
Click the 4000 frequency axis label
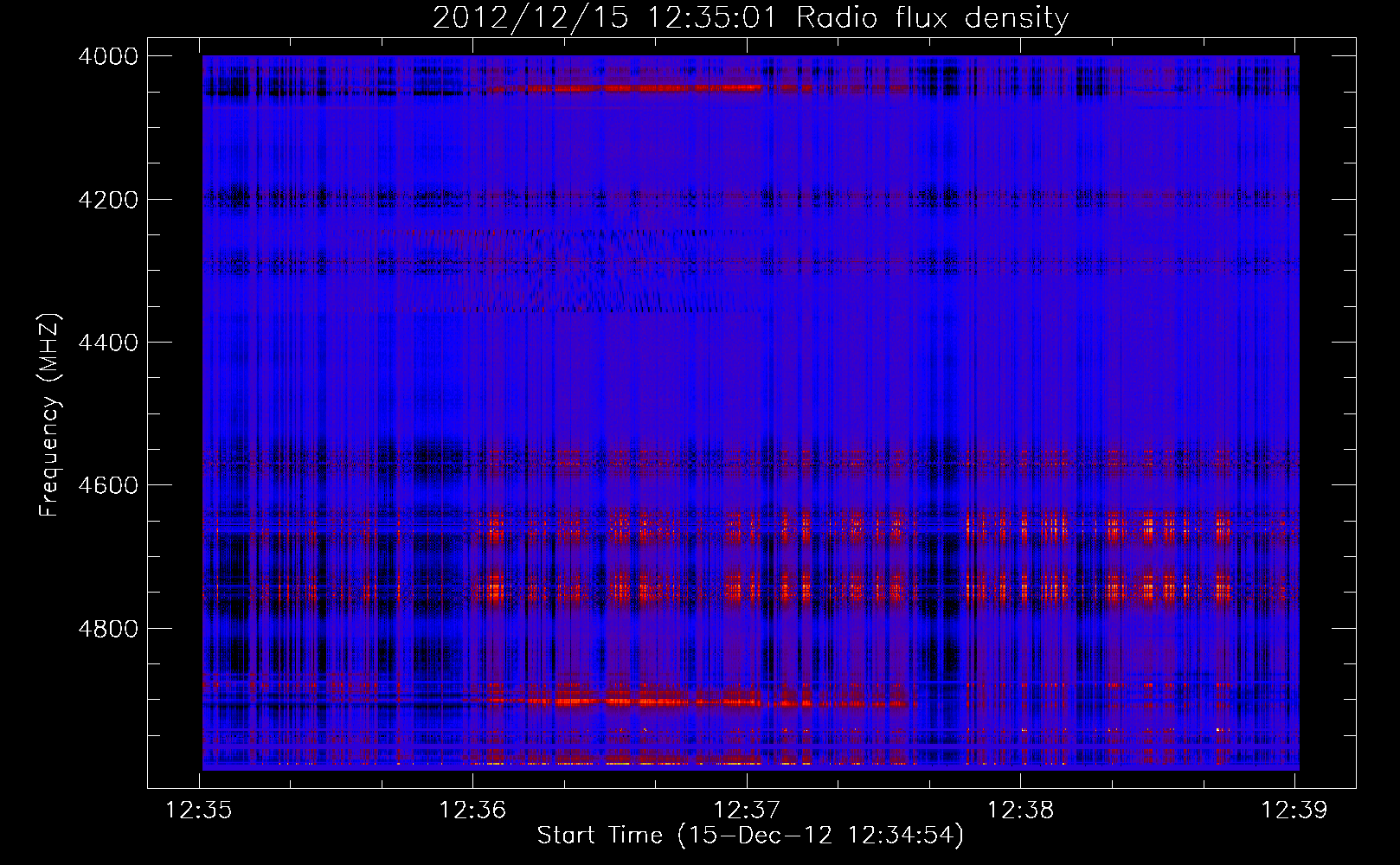108,56
